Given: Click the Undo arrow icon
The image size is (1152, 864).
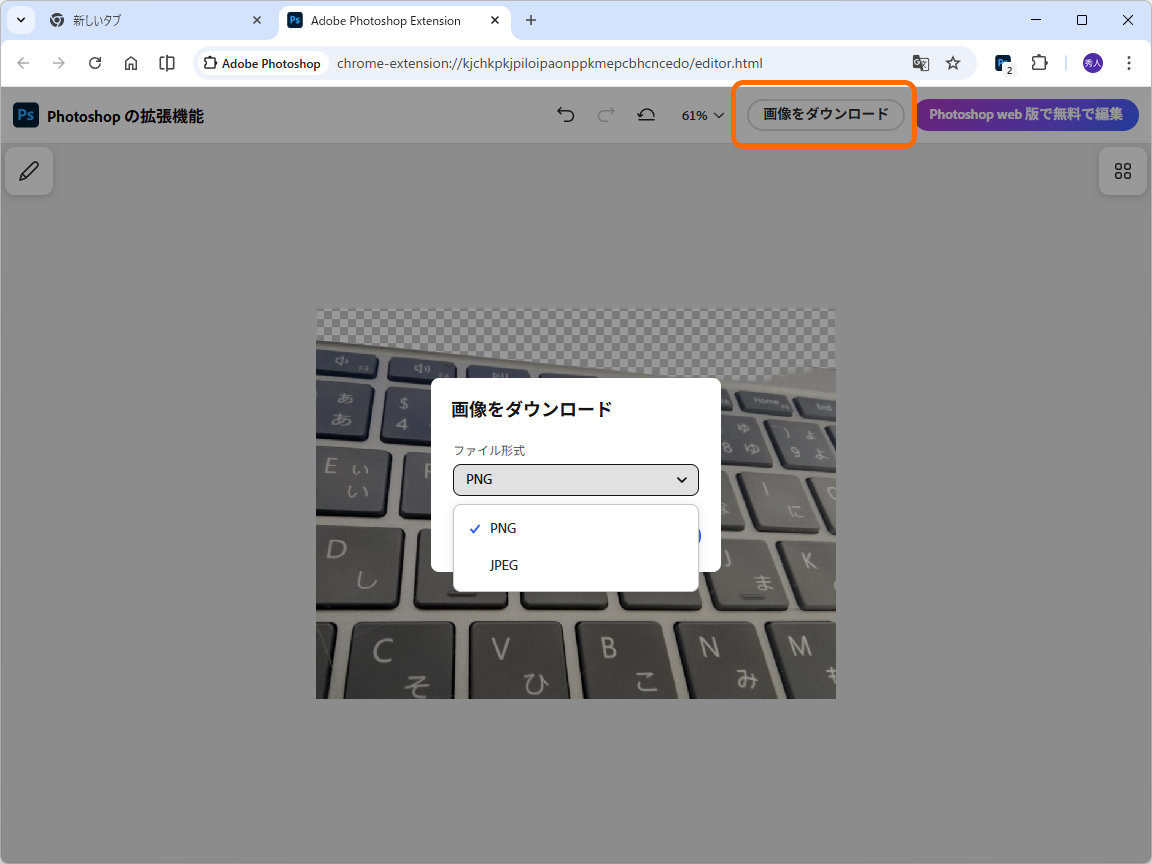Looking at the screenshot, I should pos(565,114).
